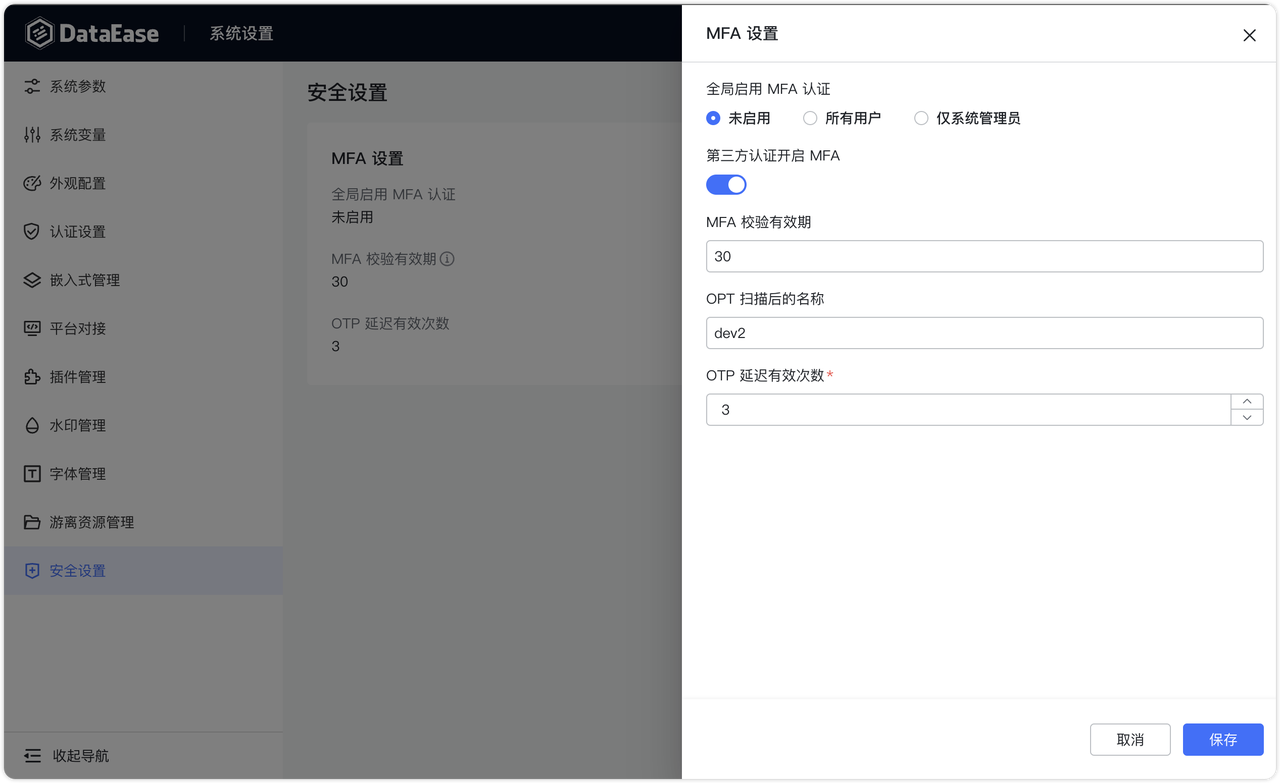Click the MFA 设置 card heading

pos(367,159)
